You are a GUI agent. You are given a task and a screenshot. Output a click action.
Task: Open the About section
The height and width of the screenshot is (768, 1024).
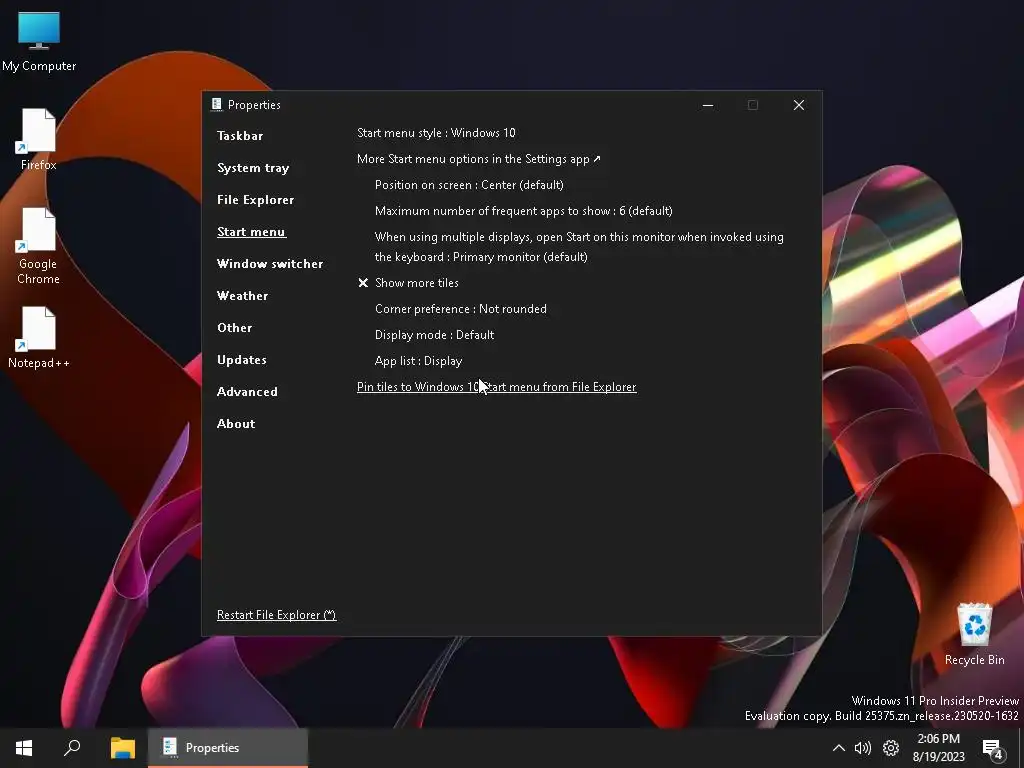click(x=236, y=424)
